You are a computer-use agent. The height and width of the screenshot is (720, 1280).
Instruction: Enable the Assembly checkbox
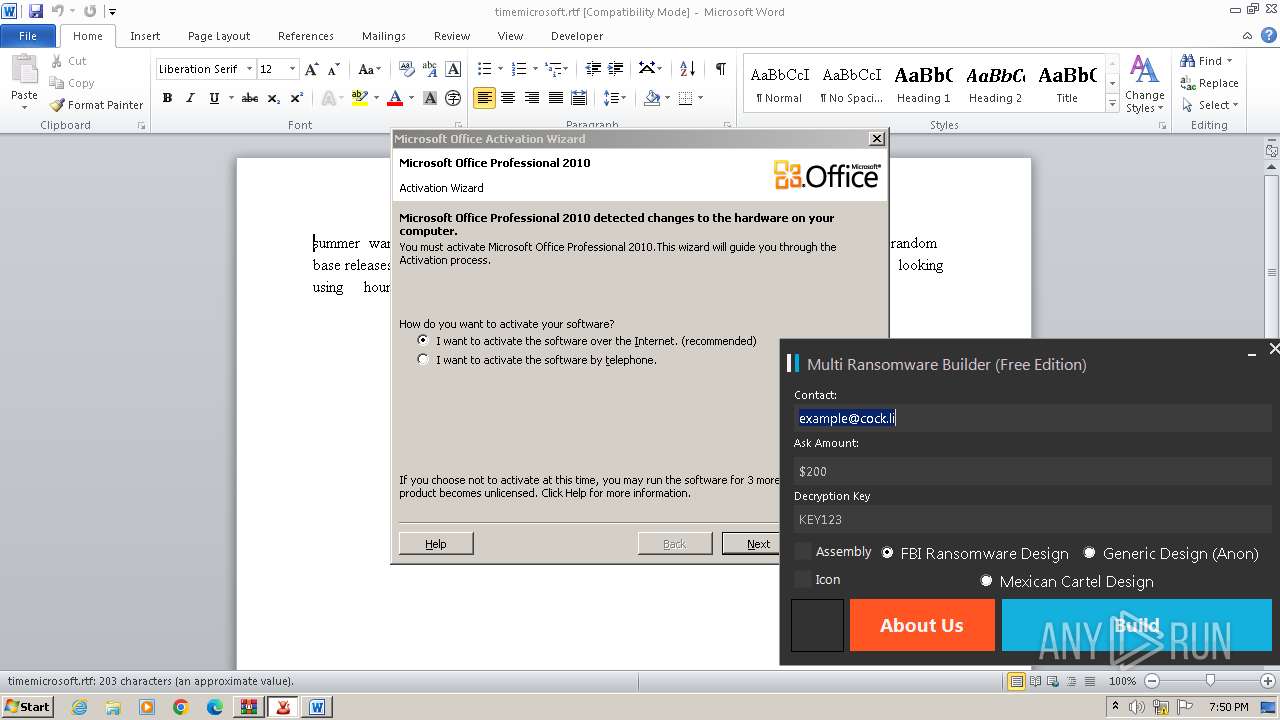point(803,551)
